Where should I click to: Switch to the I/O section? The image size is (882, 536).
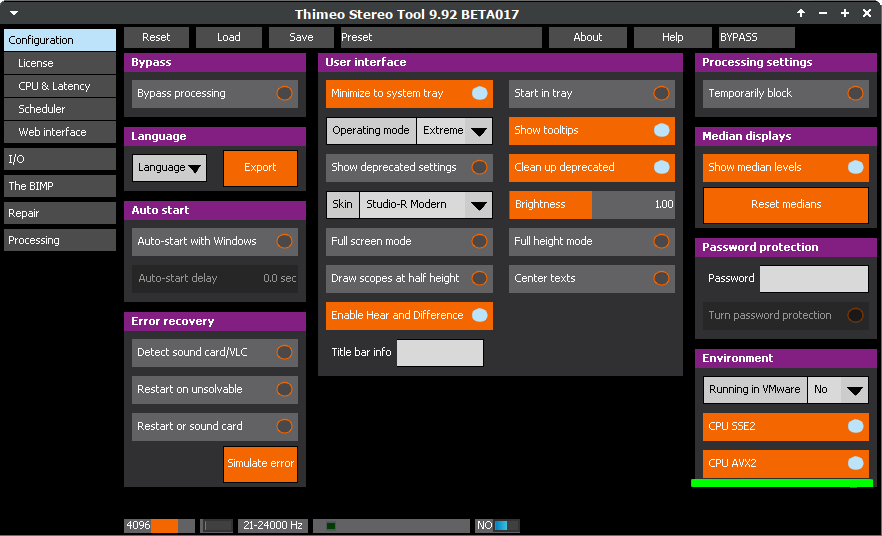click(60, 159)
